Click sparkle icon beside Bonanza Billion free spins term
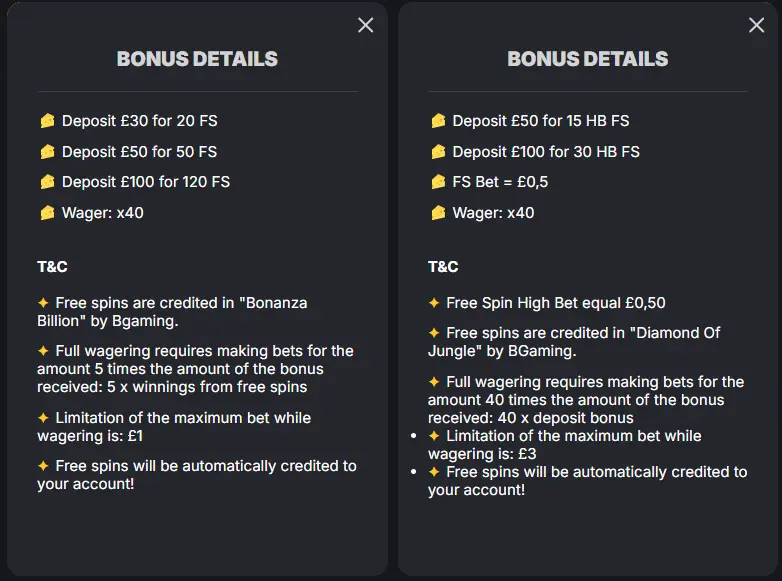The height and width of the screenshot is (581, 782). (x=43, y=303)
